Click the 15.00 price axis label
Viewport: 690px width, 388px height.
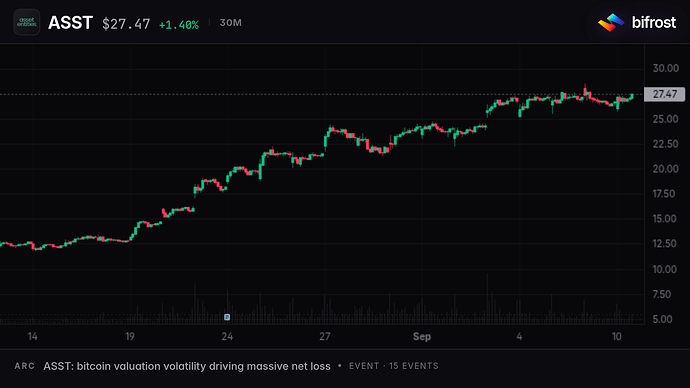(x=665, y=219)
